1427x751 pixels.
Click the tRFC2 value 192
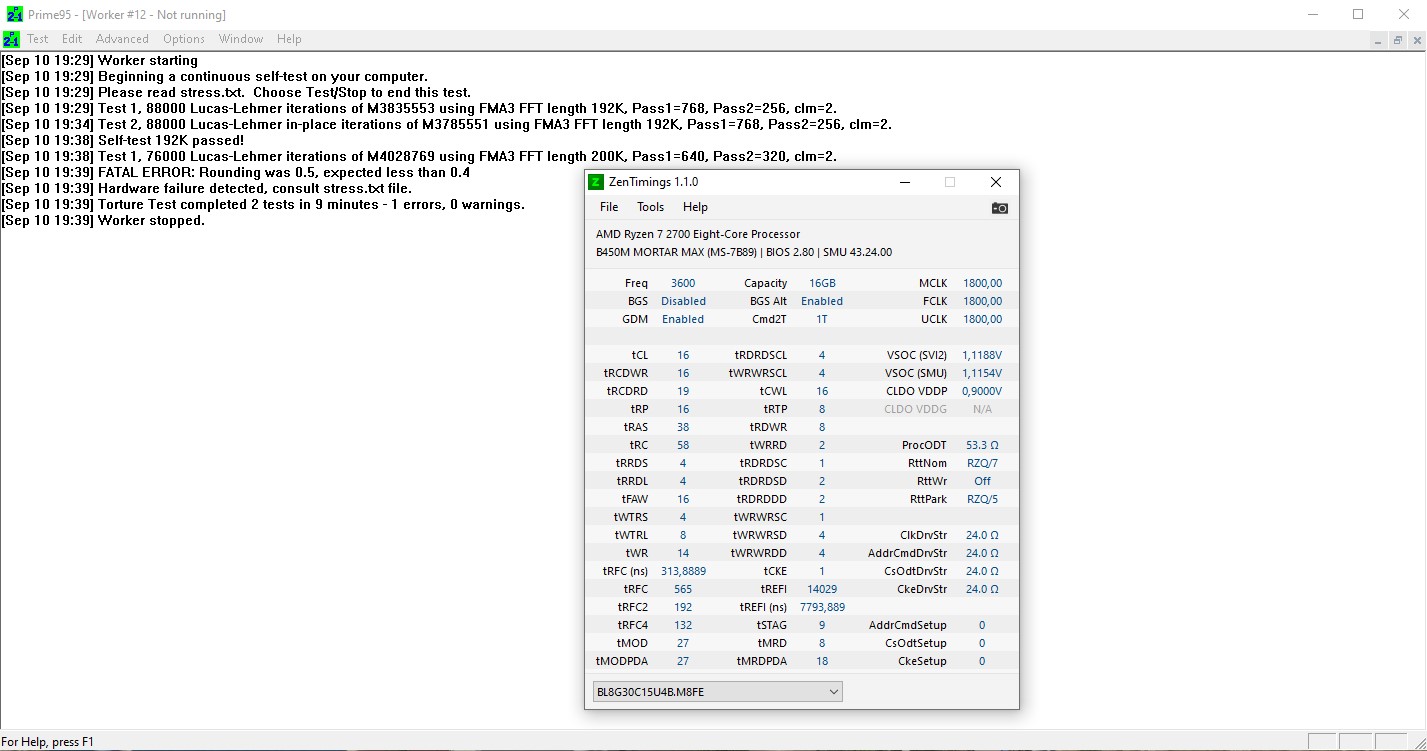point(683,607)
